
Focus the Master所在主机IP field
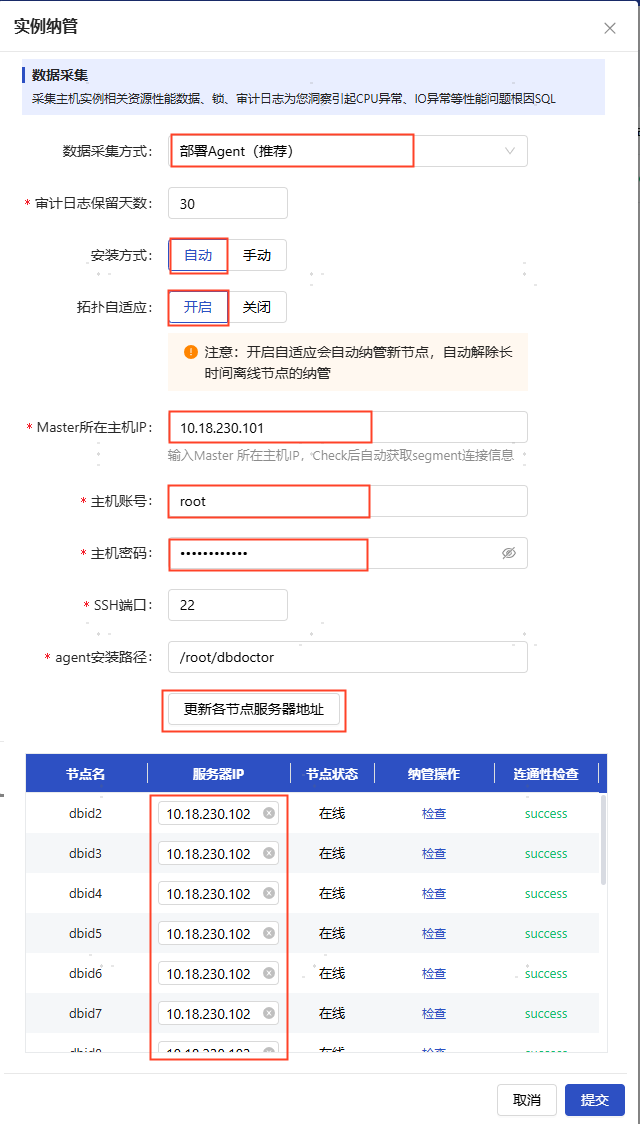point(348,427)
